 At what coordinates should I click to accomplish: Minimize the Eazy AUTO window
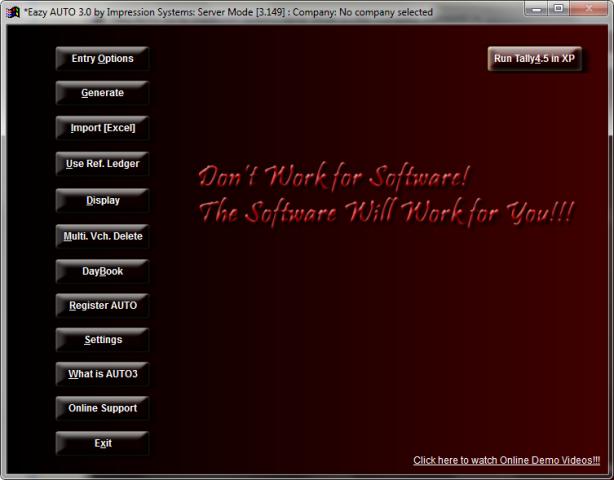pos(536,9)
